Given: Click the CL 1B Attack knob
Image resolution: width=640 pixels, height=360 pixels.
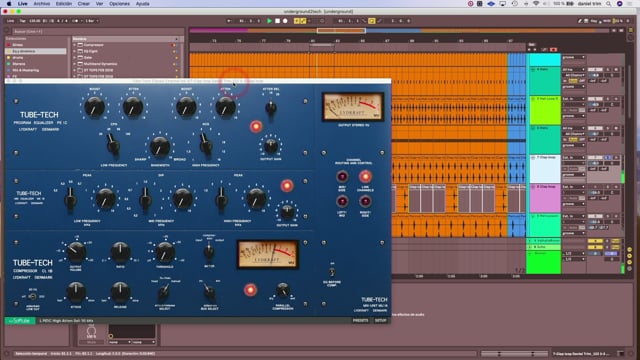Looking at the screenshot, I should [76, 291].
